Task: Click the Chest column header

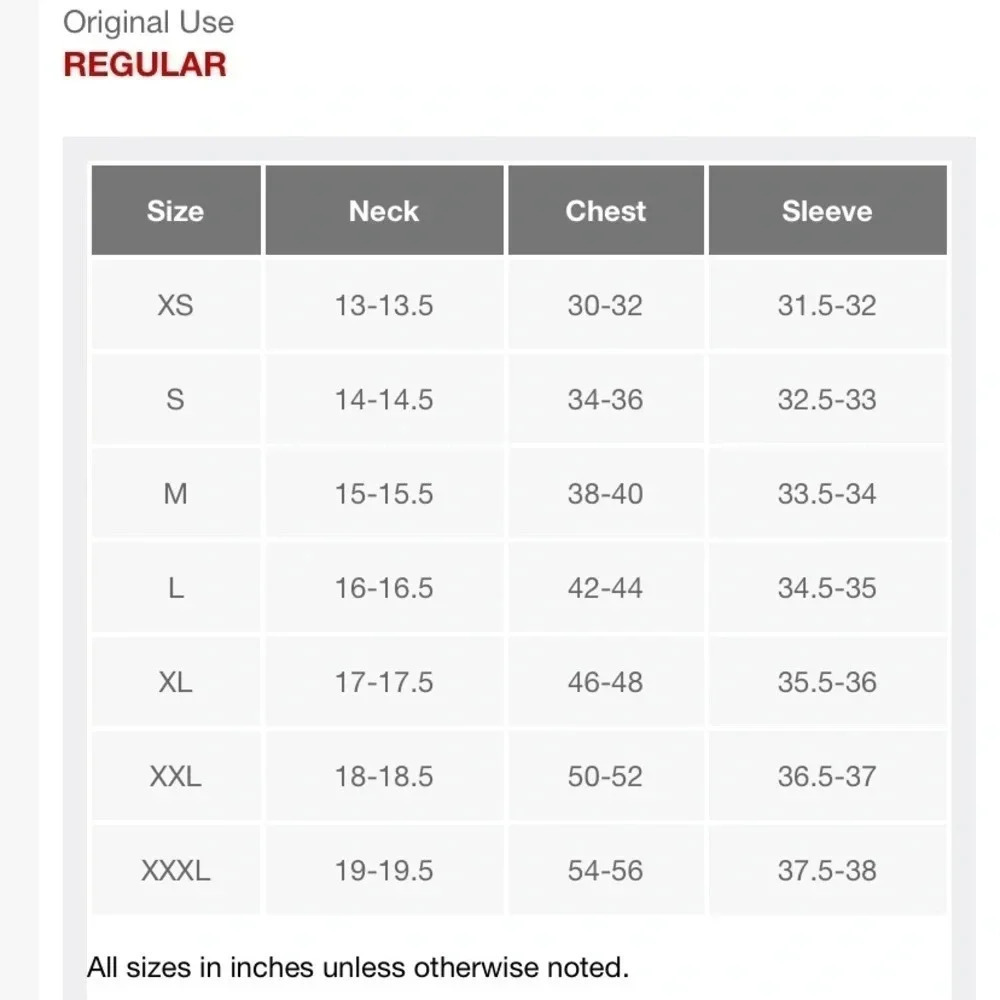Action: point(606,210)
